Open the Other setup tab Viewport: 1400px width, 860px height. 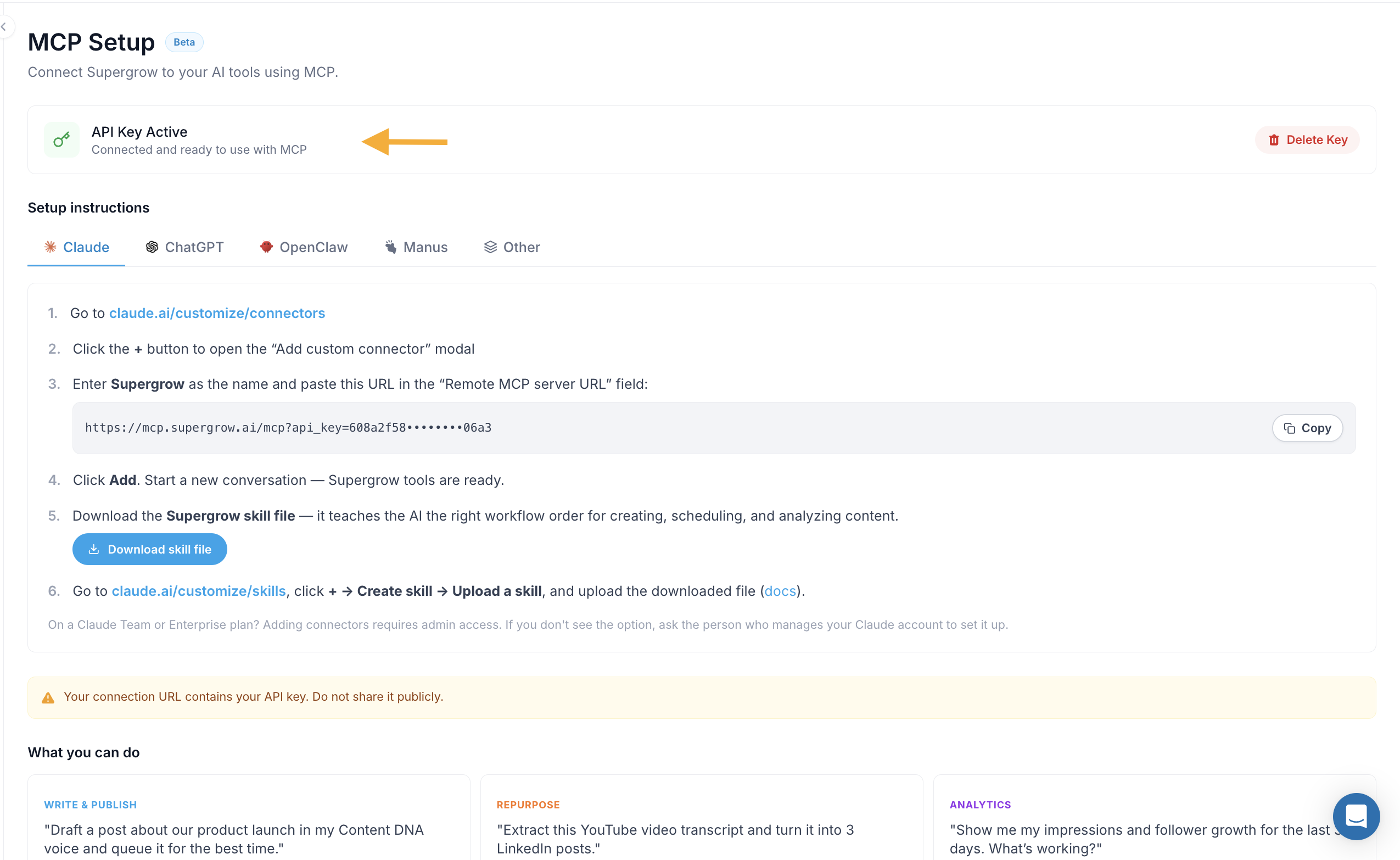click(x=512, y=247)
